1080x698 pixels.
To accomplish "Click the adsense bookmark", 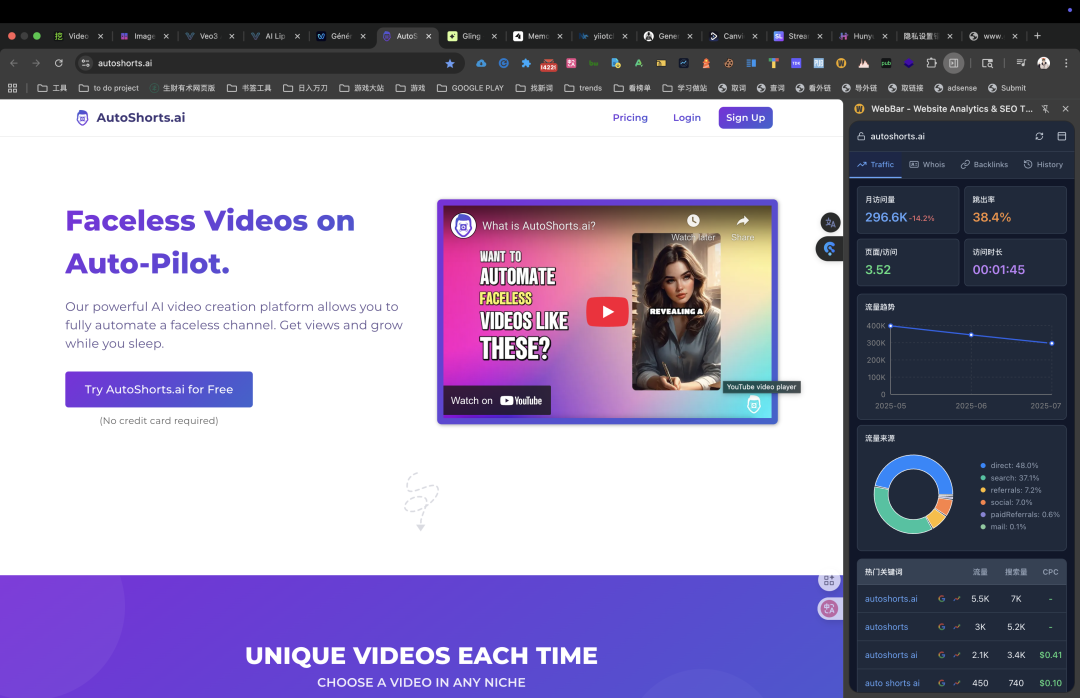I will pyautogui.click(x=955, y=88).
